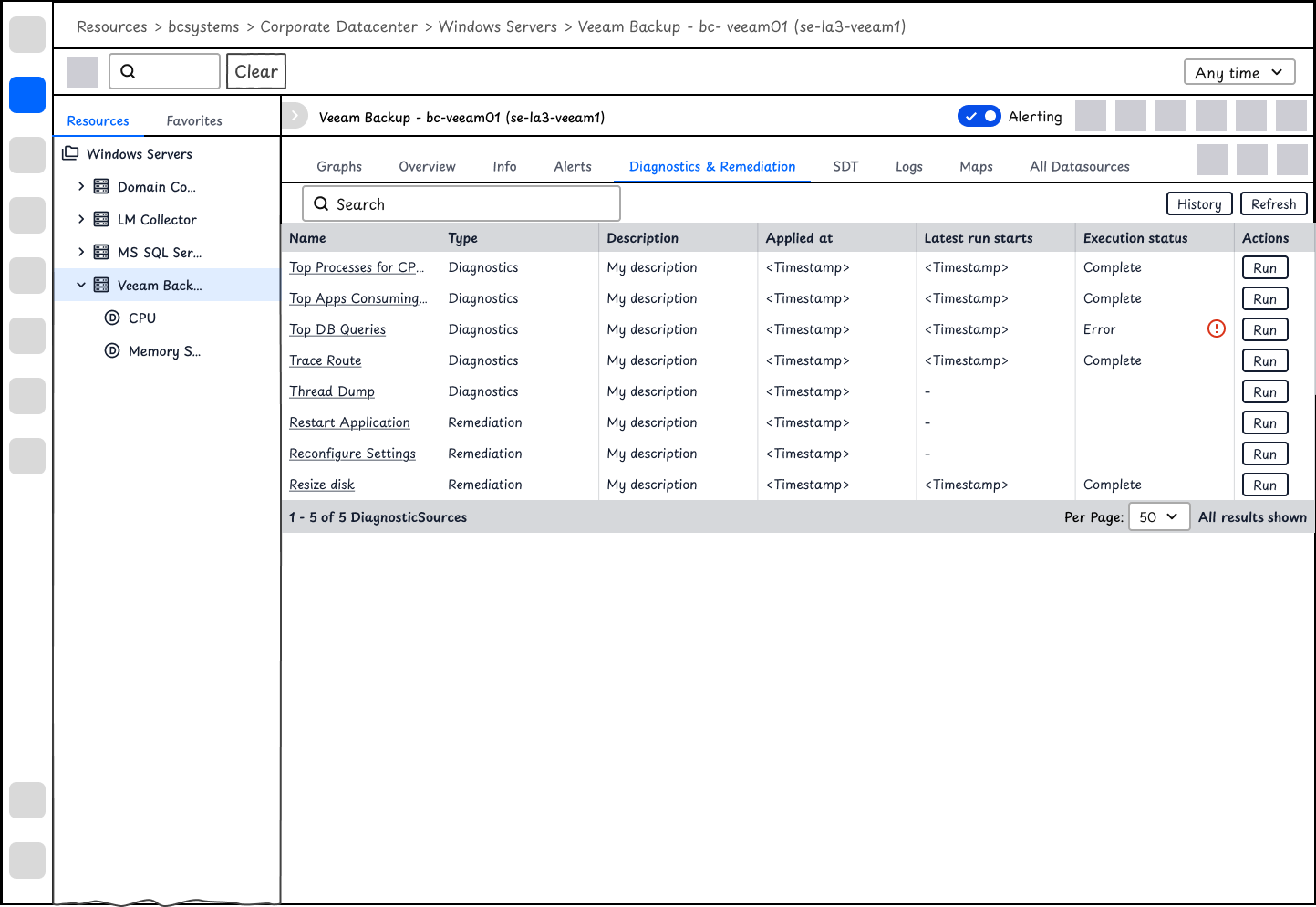Viewport: 1316px width, 907px height.
Task: Select the Memory S... datasource item
Action: 152,350
